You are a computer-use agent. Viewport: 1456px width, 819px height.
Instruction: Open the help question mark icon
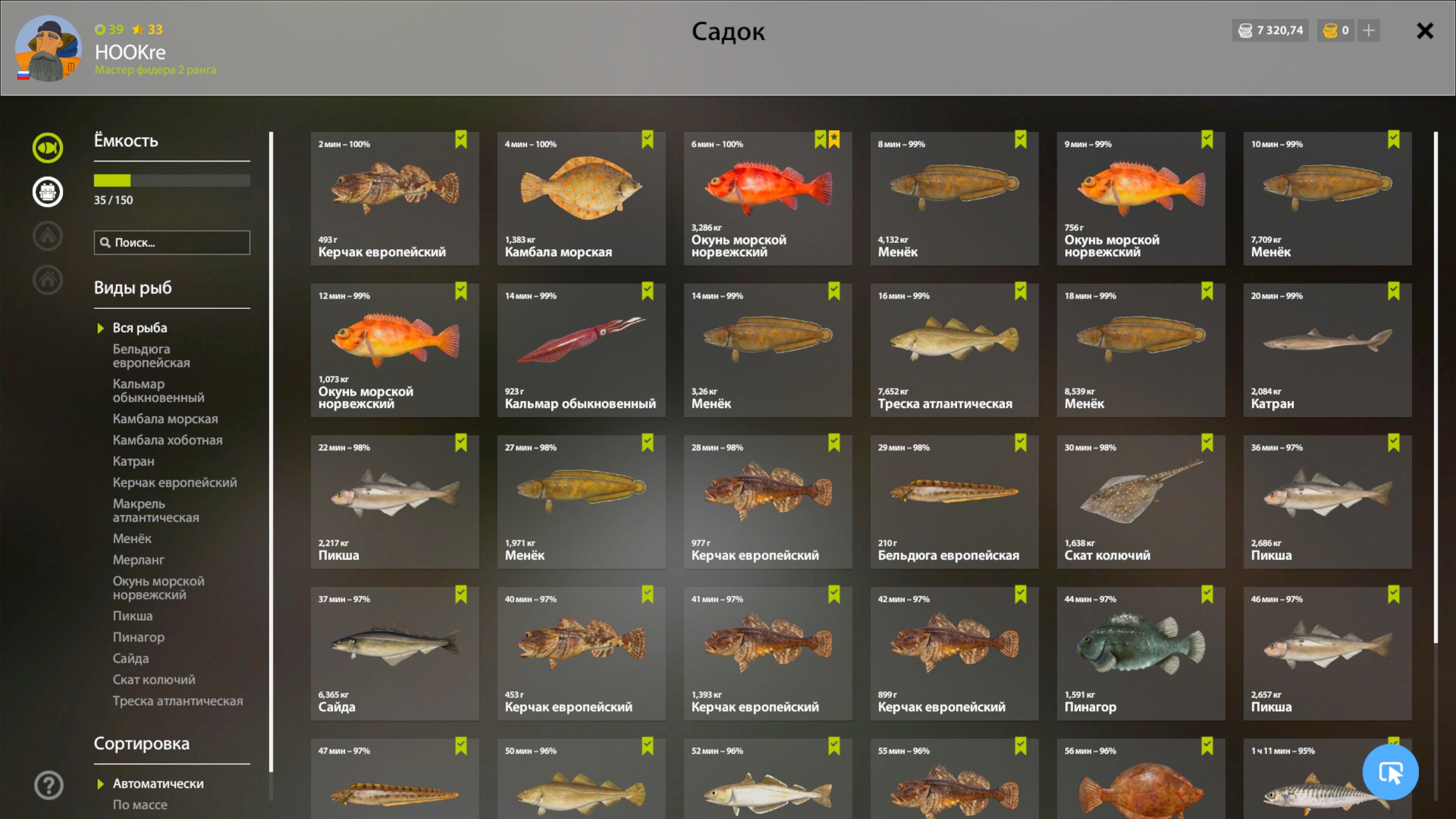[x=49, y=785]
